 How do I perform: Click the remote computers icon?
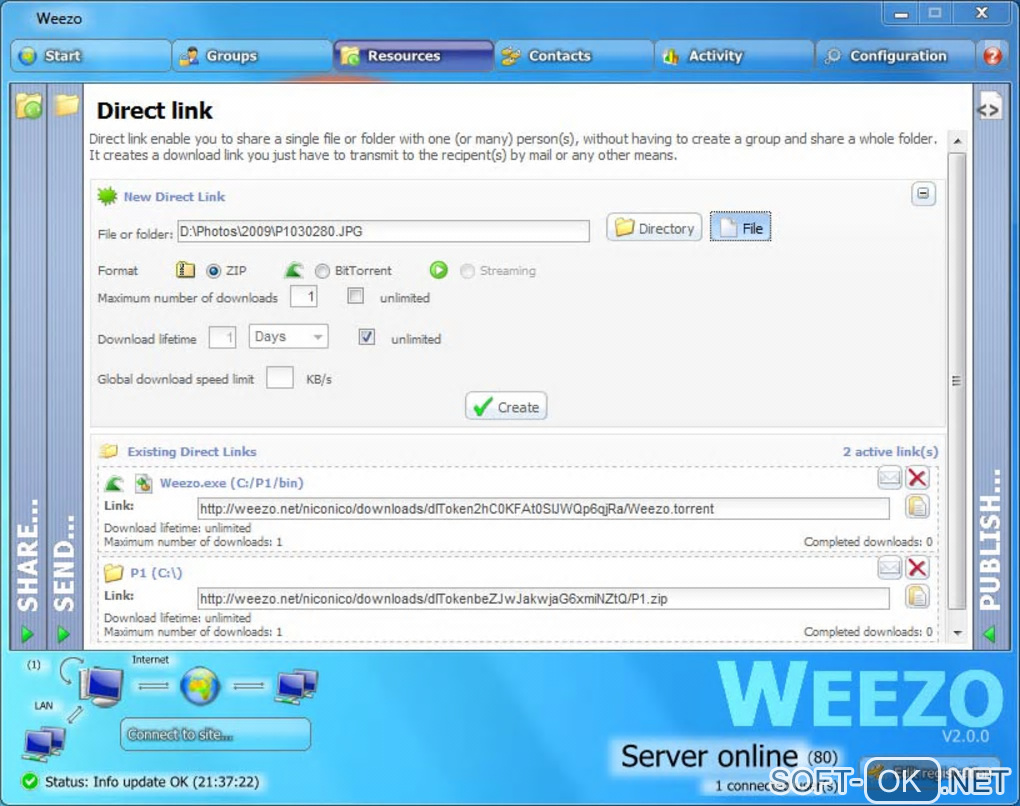coord(296,686)
